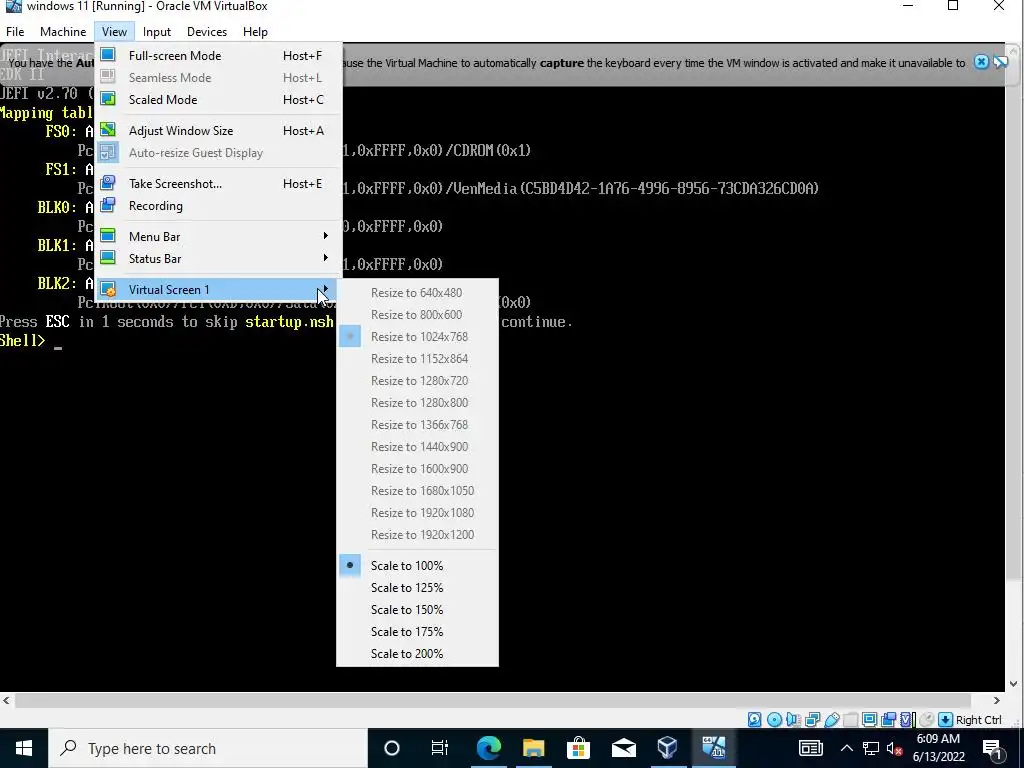Open the Machine menu
The height and width of the screenshot is (768, 1024).
[x=63, y=31]
